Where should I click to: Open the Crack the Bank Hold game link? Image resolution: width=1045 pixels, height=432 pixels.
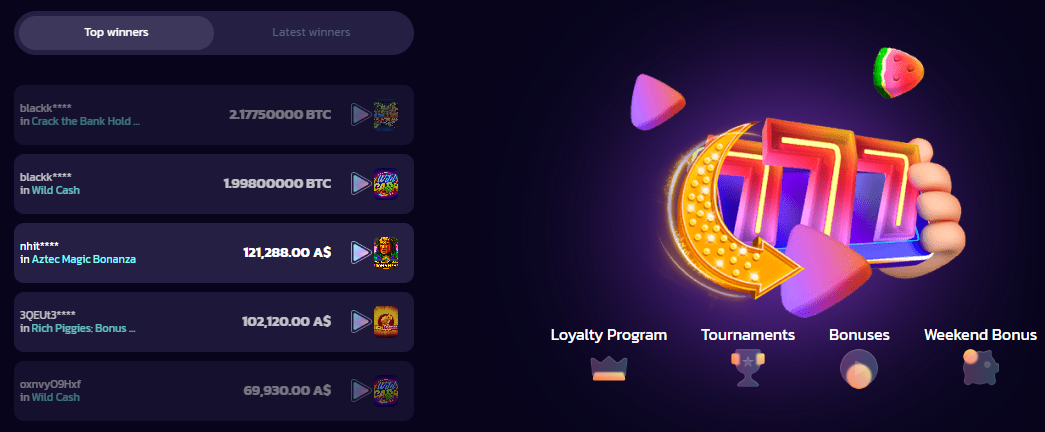pos(86,121)
